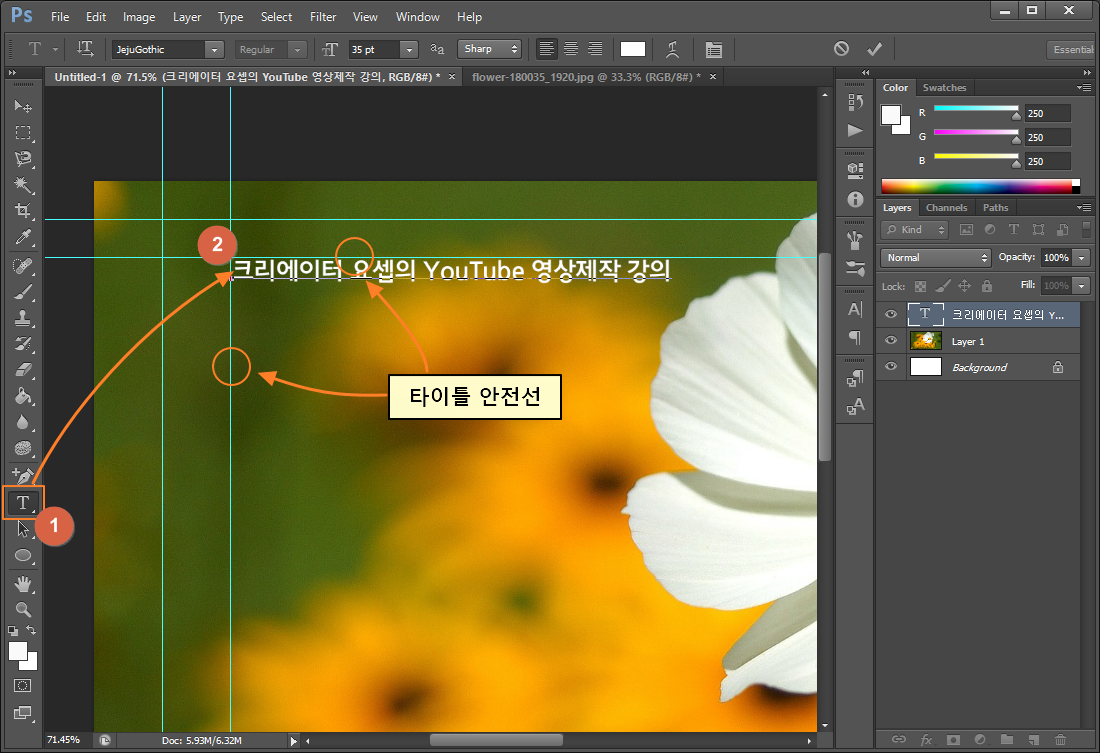1100x753 pixels.
Task: Click the text color swatch in options bar
Action: click(x=633, y=49)
